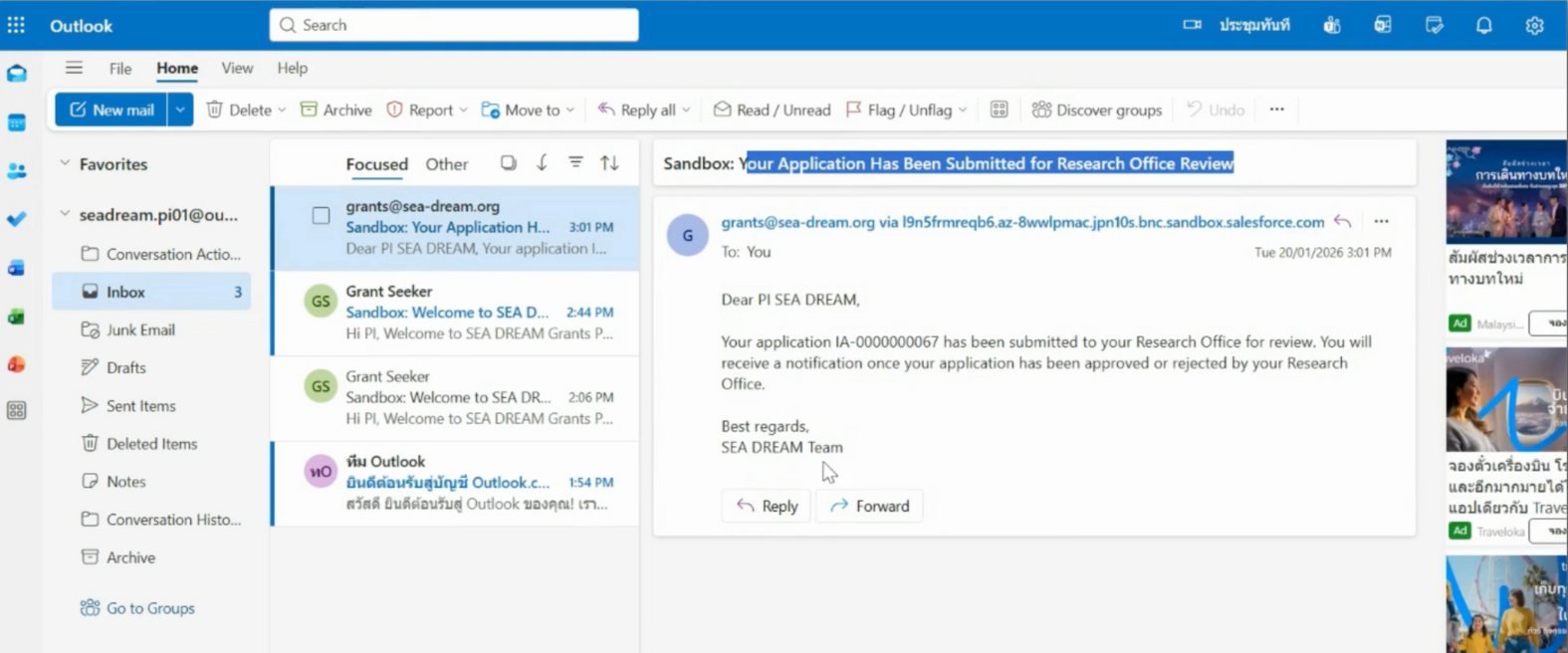Click the Forward button below message

point(869,506)
